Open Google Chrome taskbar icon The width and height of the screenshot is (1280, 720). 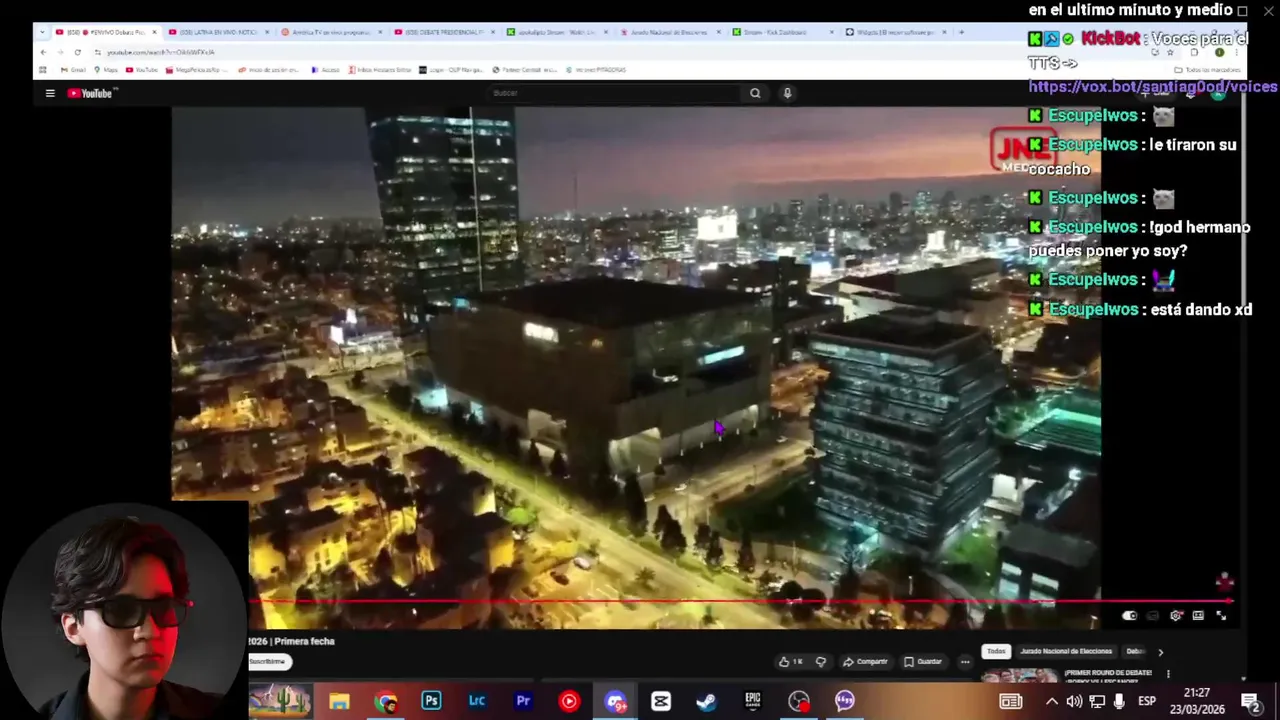385,701
